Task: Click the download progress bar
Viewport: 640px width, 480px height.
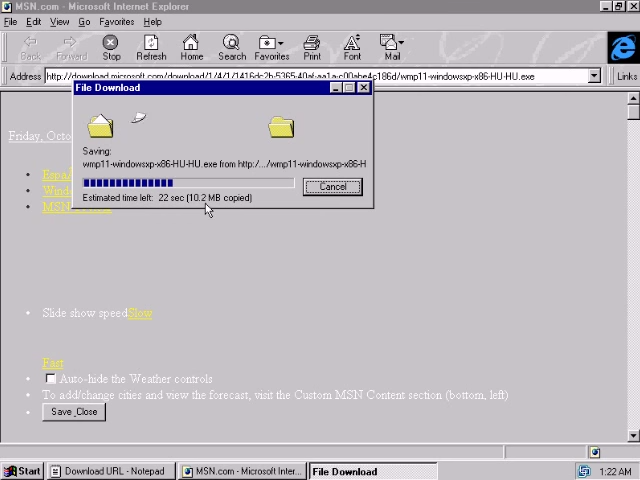Action: coord(188,183)
